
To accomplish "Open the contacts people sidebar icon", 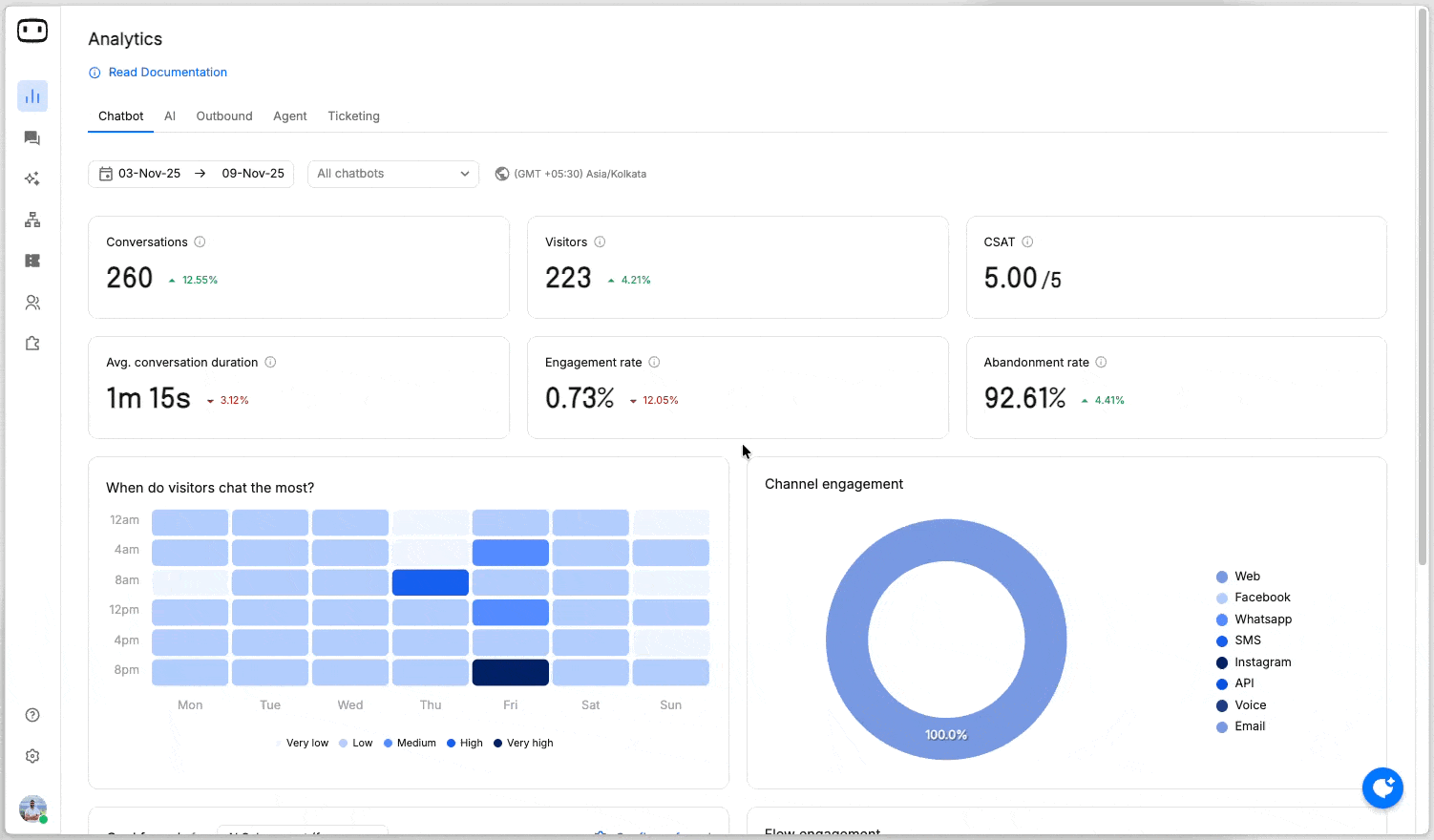I will tap(32, 303).
